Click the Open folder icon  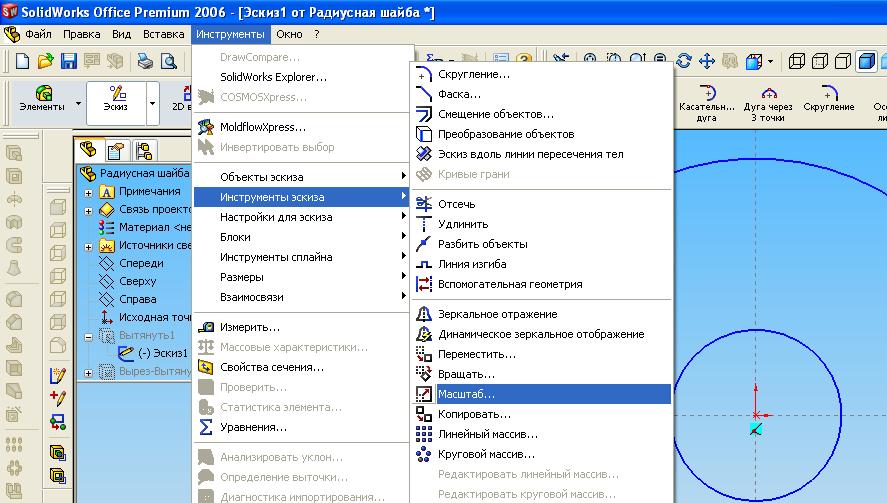tap(45, 61)
